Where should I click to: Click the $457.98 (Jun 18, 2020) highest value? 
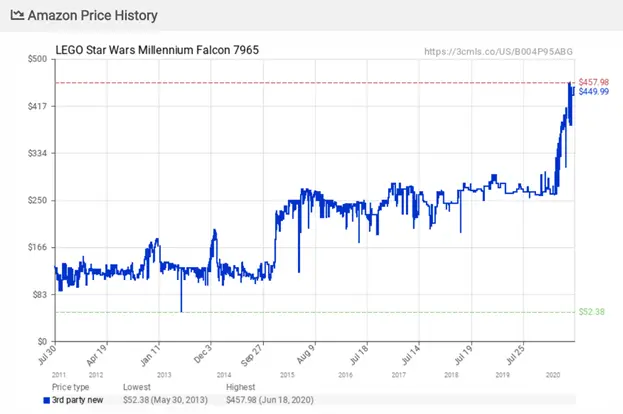click(x=270, y=400)
